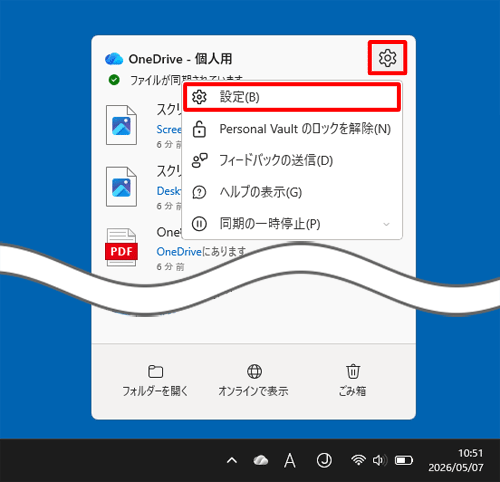Select ヘルプの表示(G) menu item
This screenshot has width=500, height=482.
292,192
